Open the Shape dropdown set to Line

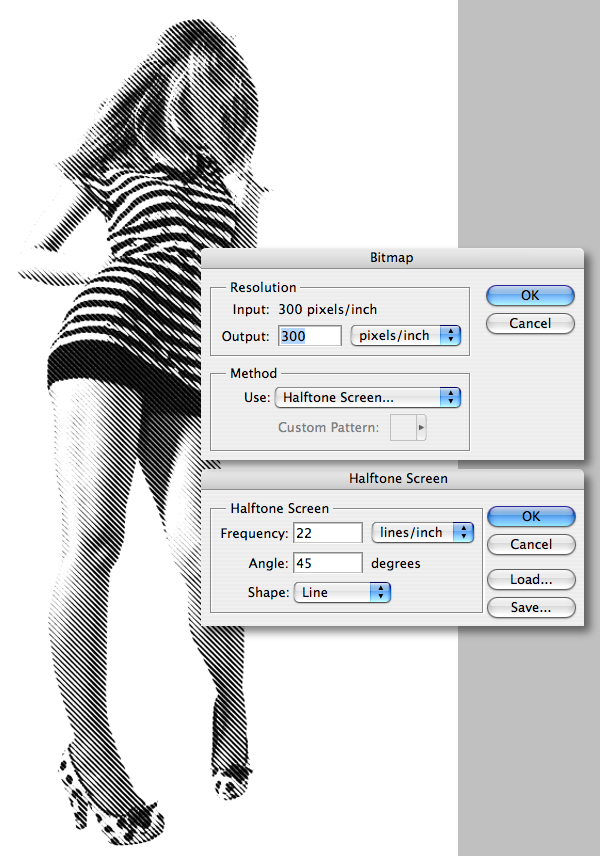[342, 592]
